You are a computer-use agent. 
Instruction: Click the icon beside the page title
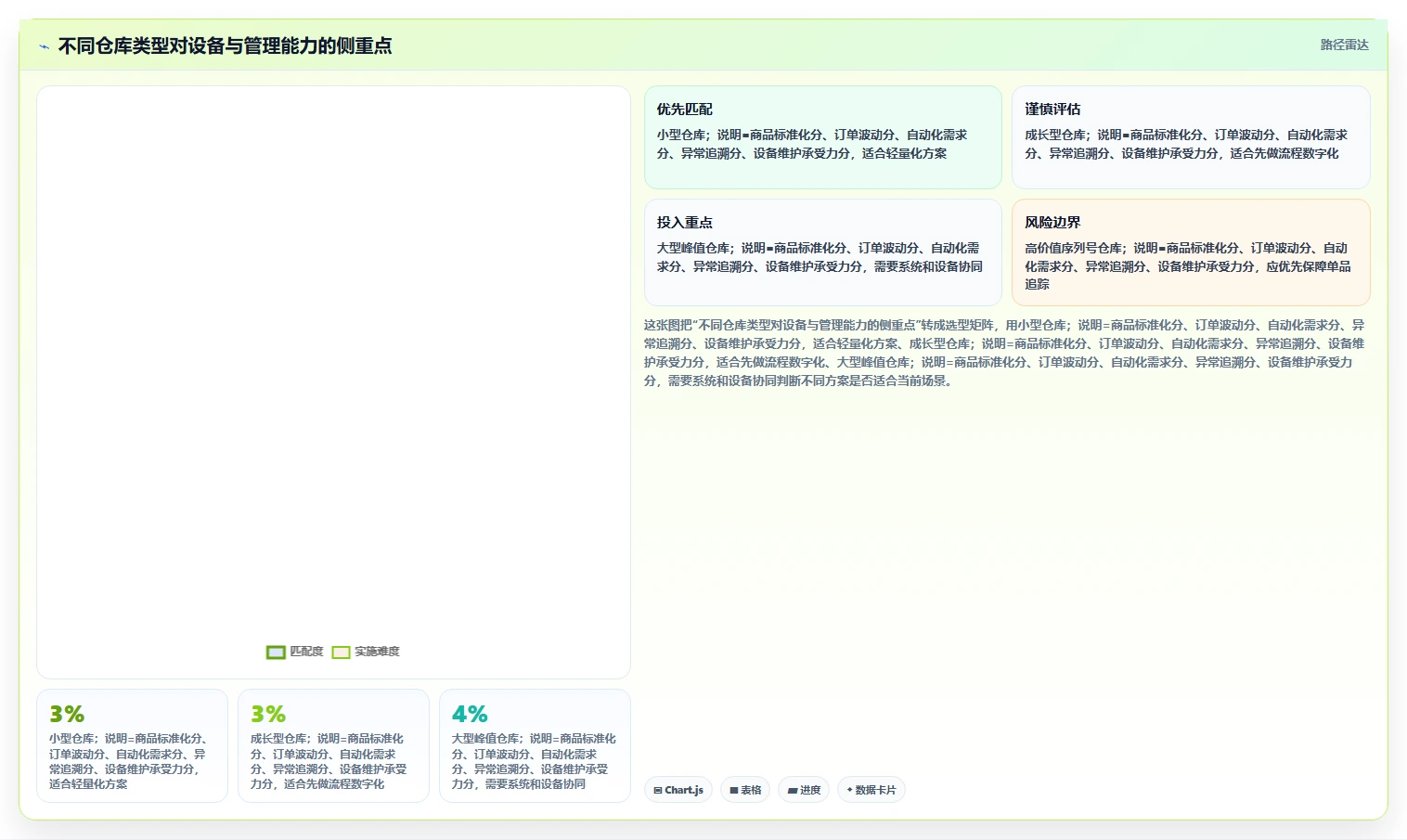44,46
